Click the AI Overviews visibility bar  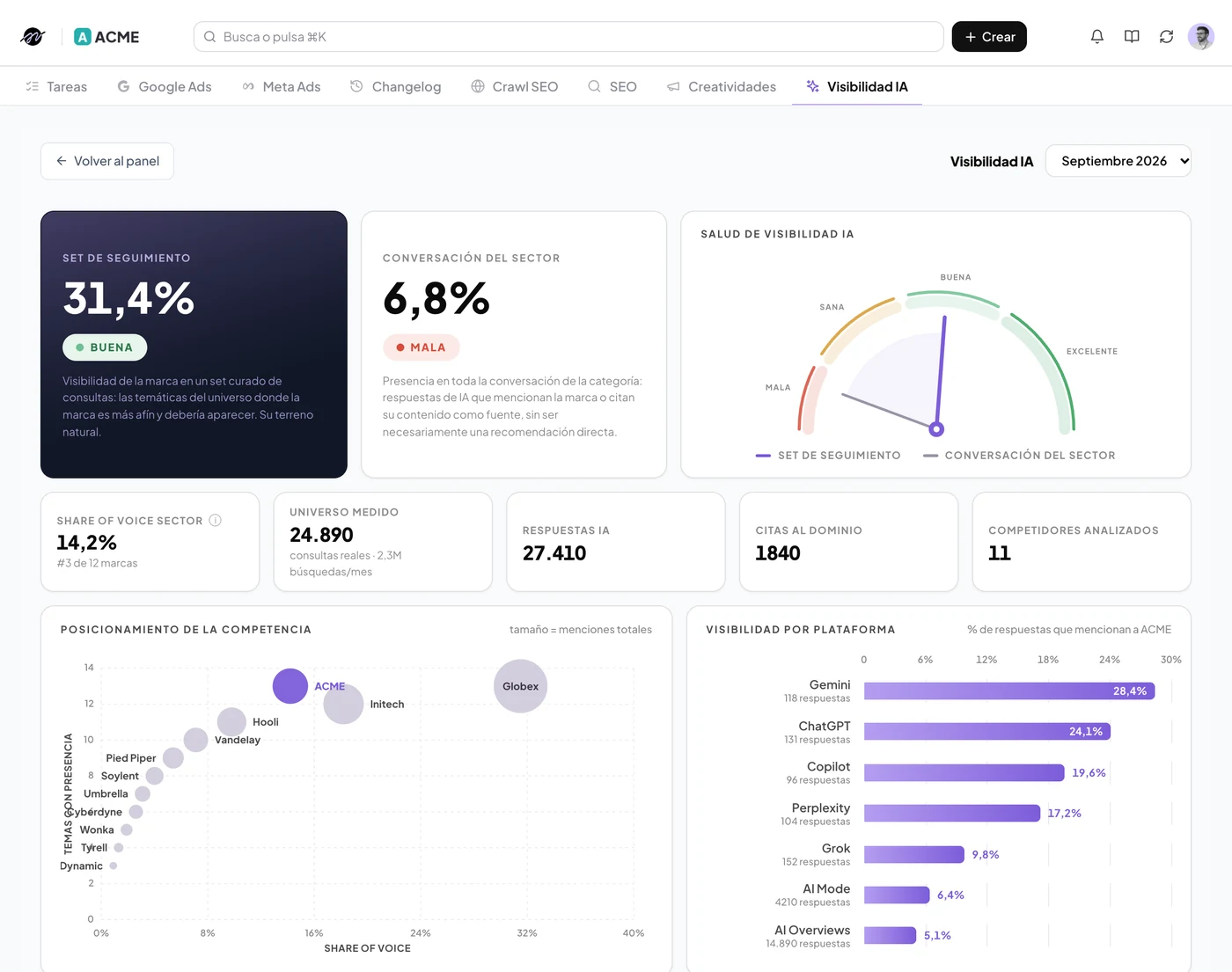(891, 936)
